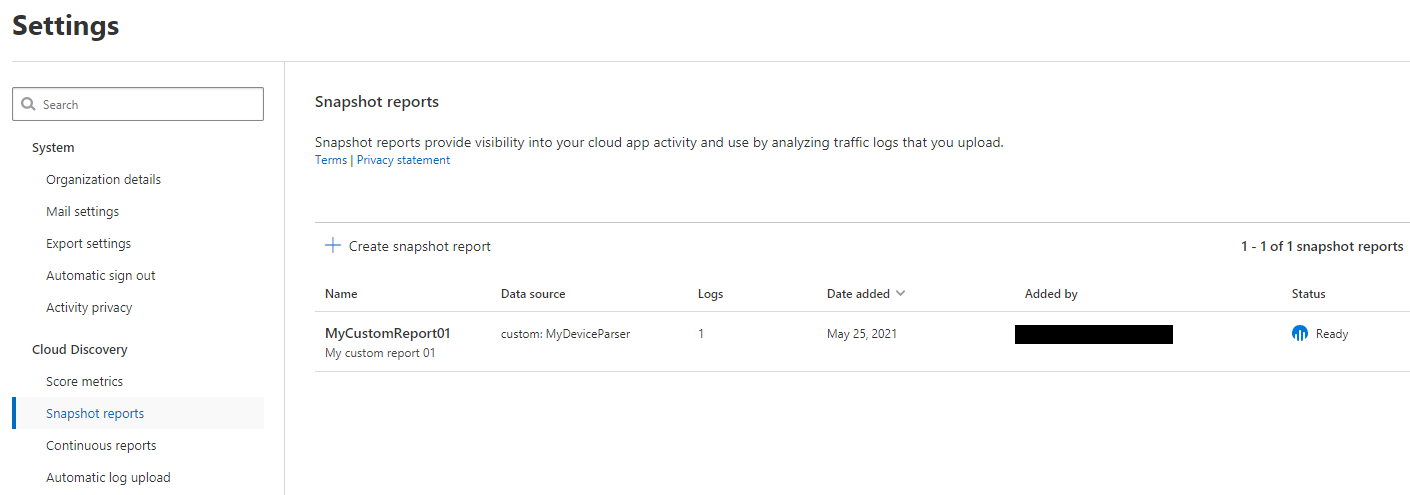Open Activity privacy settings
This screenshot has width=1410, height=495.
[x=89, y=308]
